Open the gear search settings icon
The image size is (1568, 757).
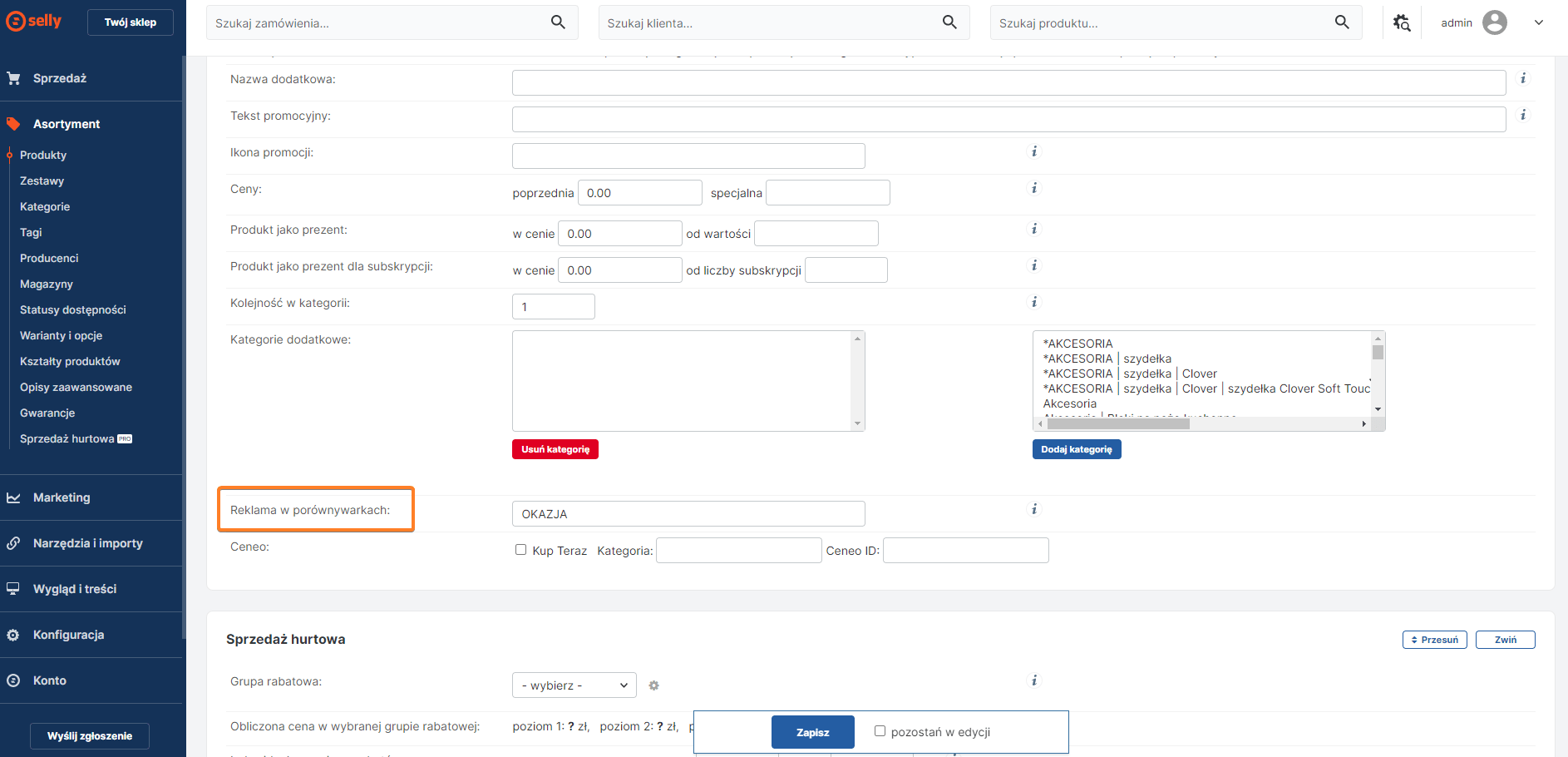1402,22
